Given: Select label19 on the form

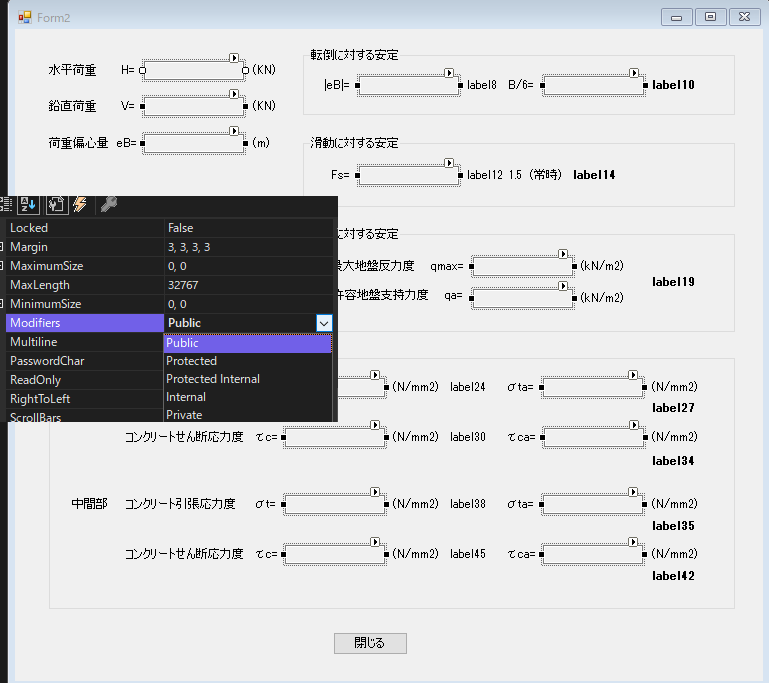Looking at the screenshot, I should pyautogui.click(x=673, y=281).
